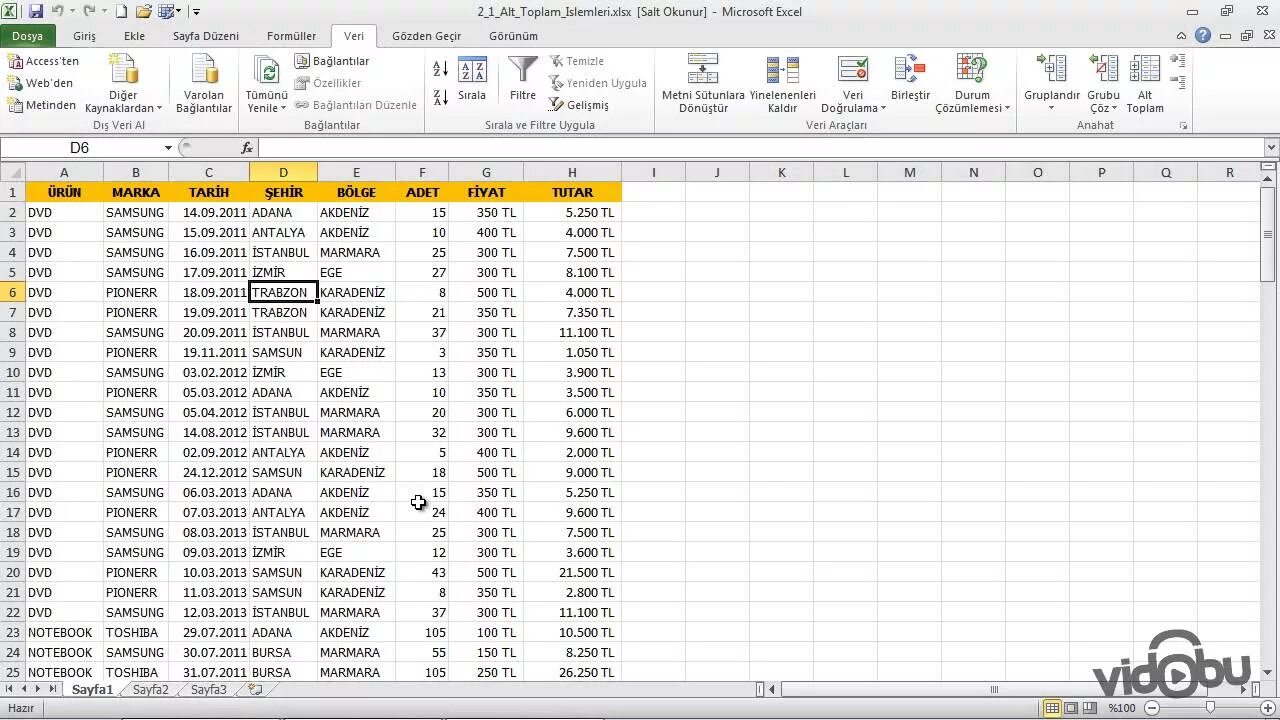Click the Page Break Preview status bar icon
Screen dimensions: 1280x720
1090,708
